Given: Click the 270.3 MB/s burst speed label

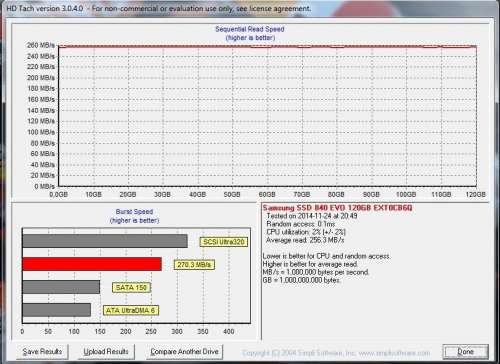Looking at the screenshot, I should click(x=194, y=265).
